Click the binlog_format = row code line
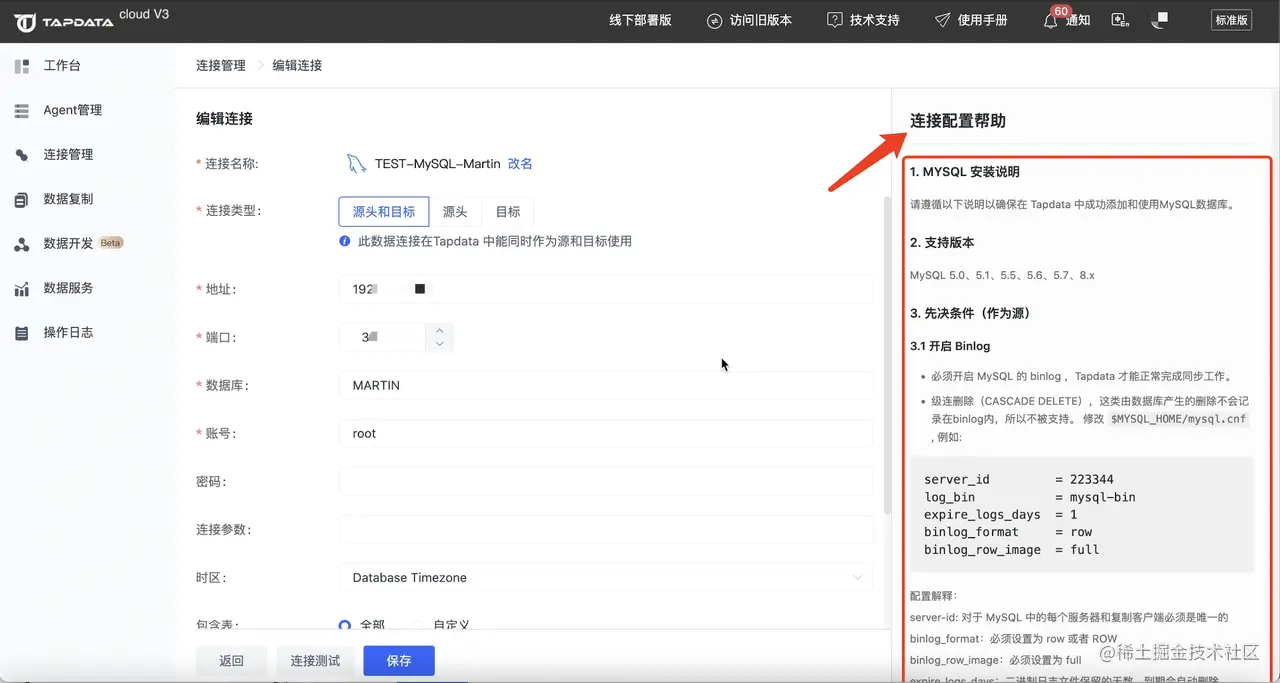Viewport: 1280px width, 683px height. click(1008, 532)
